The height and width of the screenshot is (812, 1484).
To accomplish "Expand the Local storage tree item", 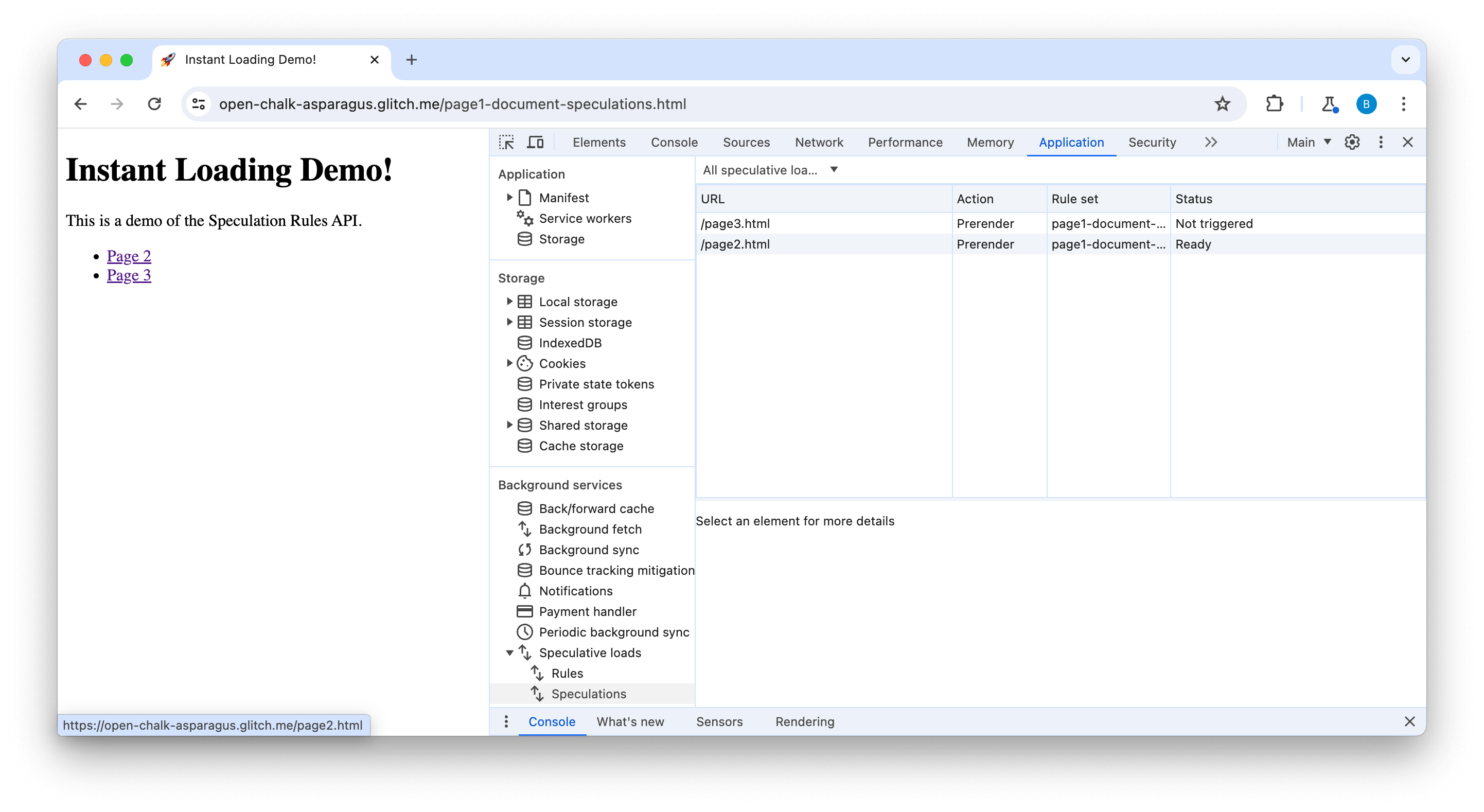I will point(510,301).
